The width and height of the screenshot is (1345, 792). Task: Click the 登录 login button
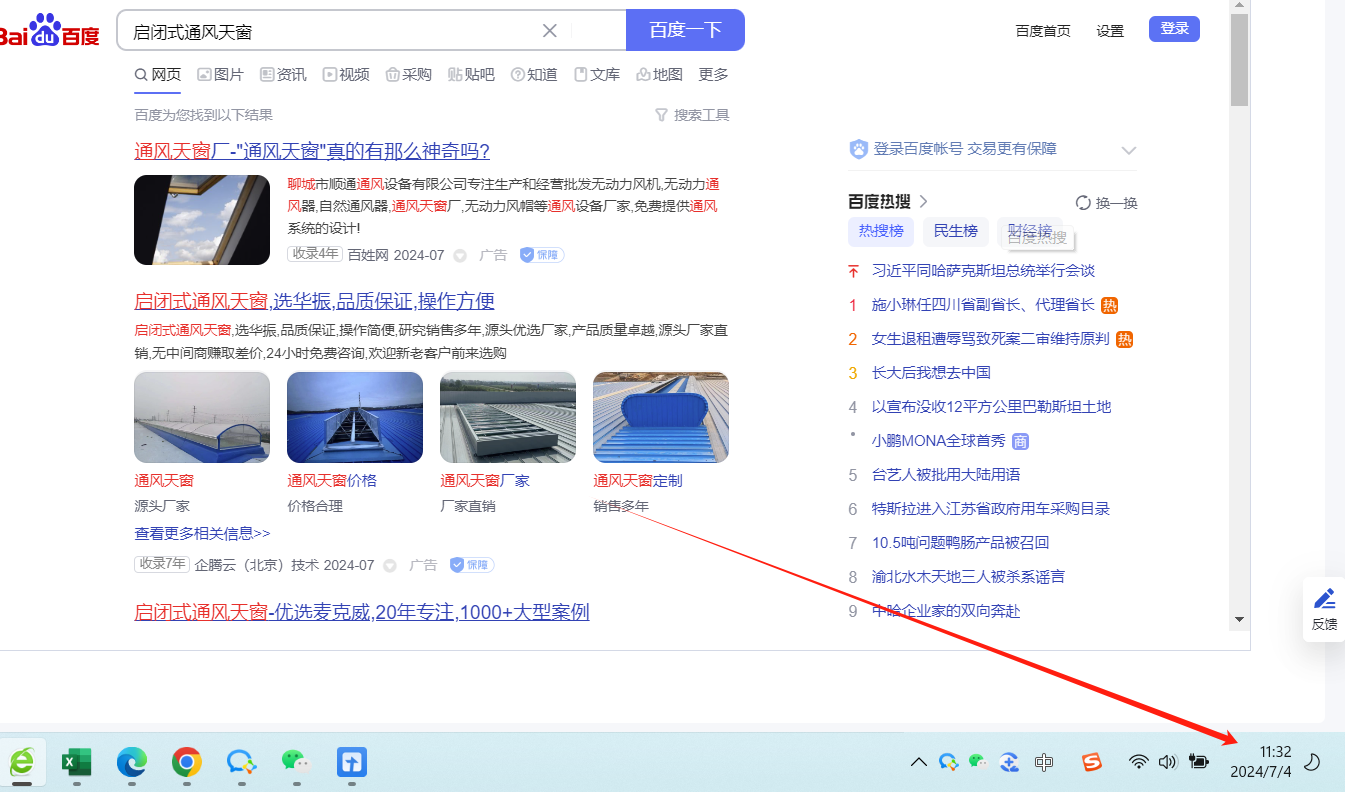point(1174,29)
